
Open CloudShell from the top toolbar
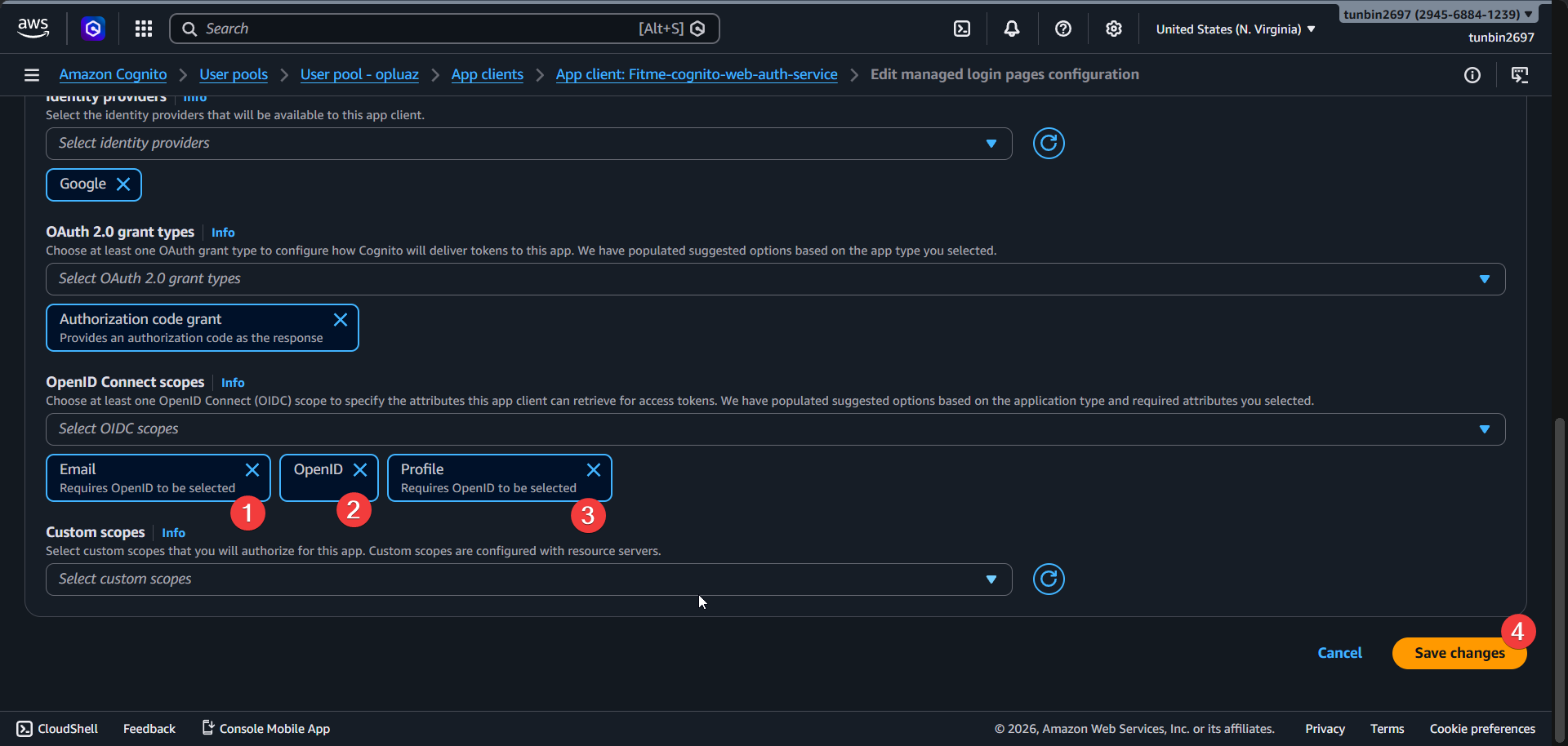click(x=960, y=28)
